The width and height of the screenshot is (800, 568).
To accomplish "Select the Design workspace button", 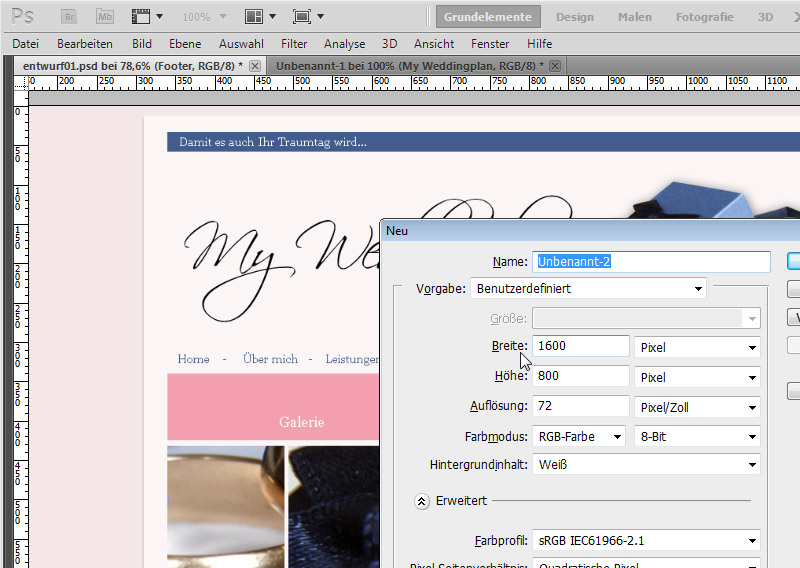I will click(574, 17).
